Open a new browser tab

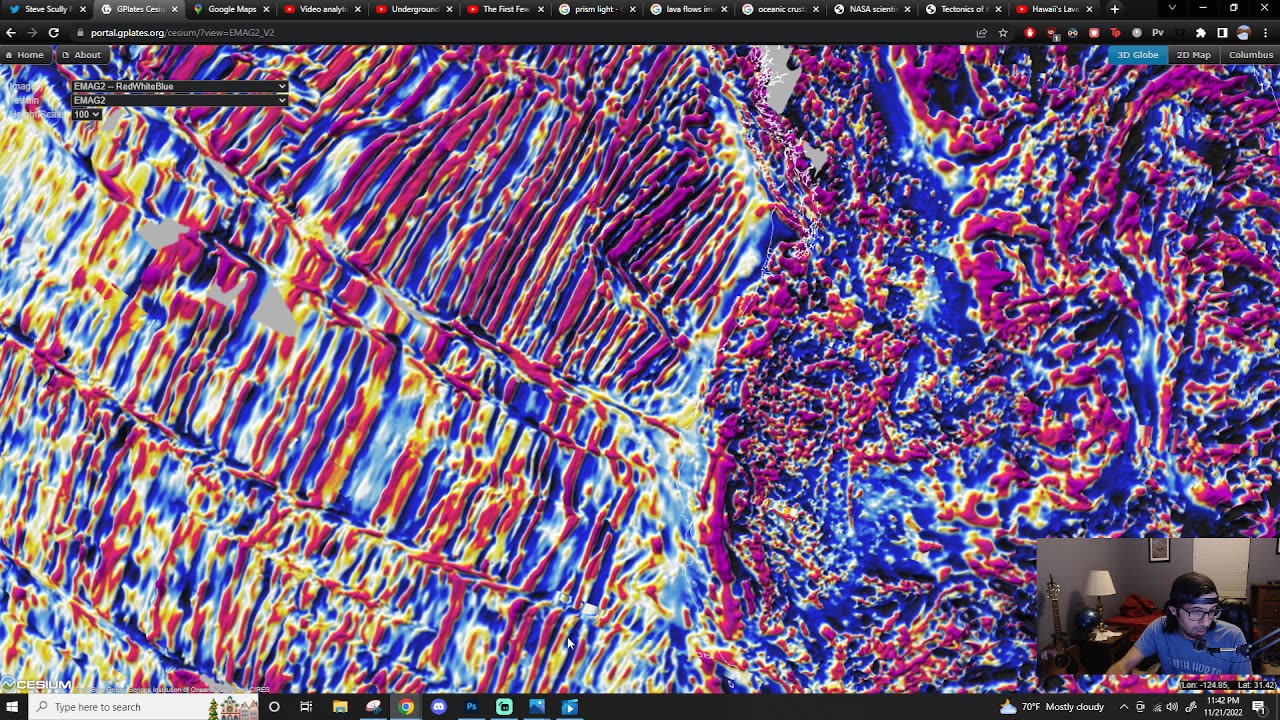pyautogui.click(x=1114, y=9)
